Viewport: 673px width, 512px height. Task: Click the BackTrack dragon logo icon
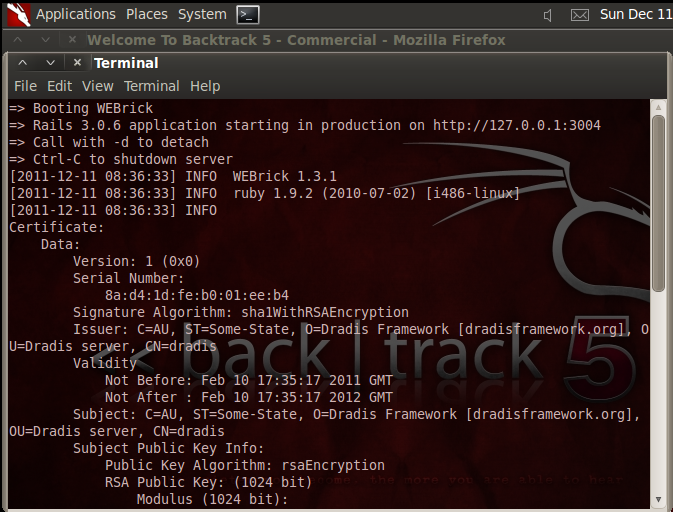pos(18,15)
